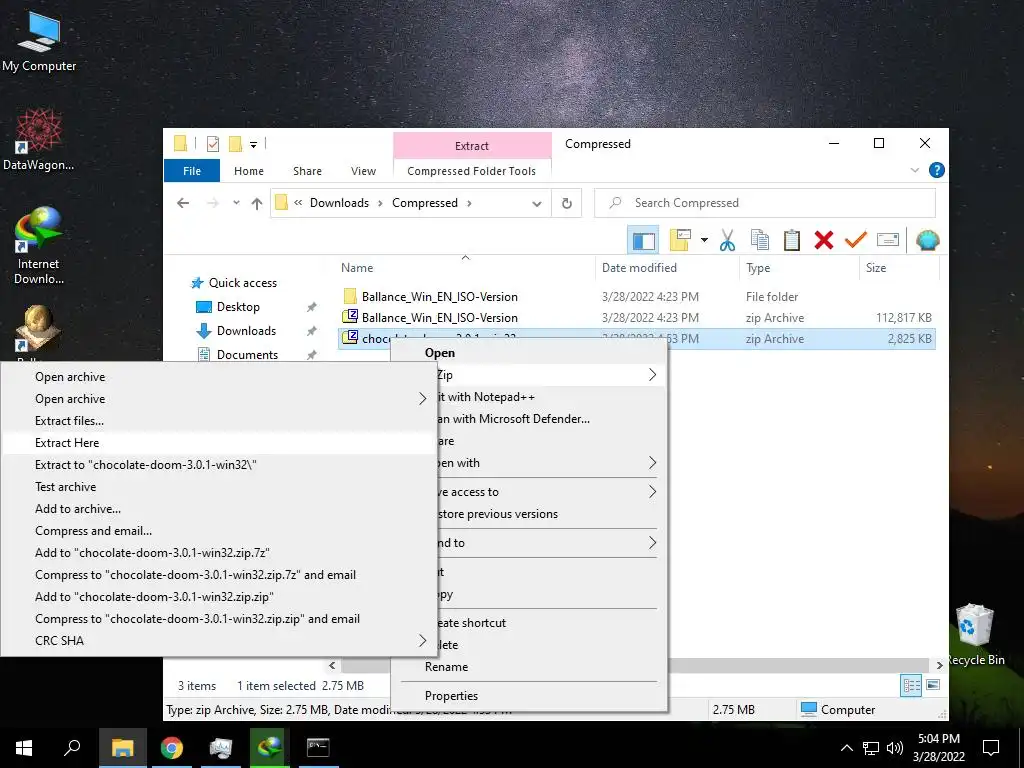Click the blue Help question mark

pos(936,170)
